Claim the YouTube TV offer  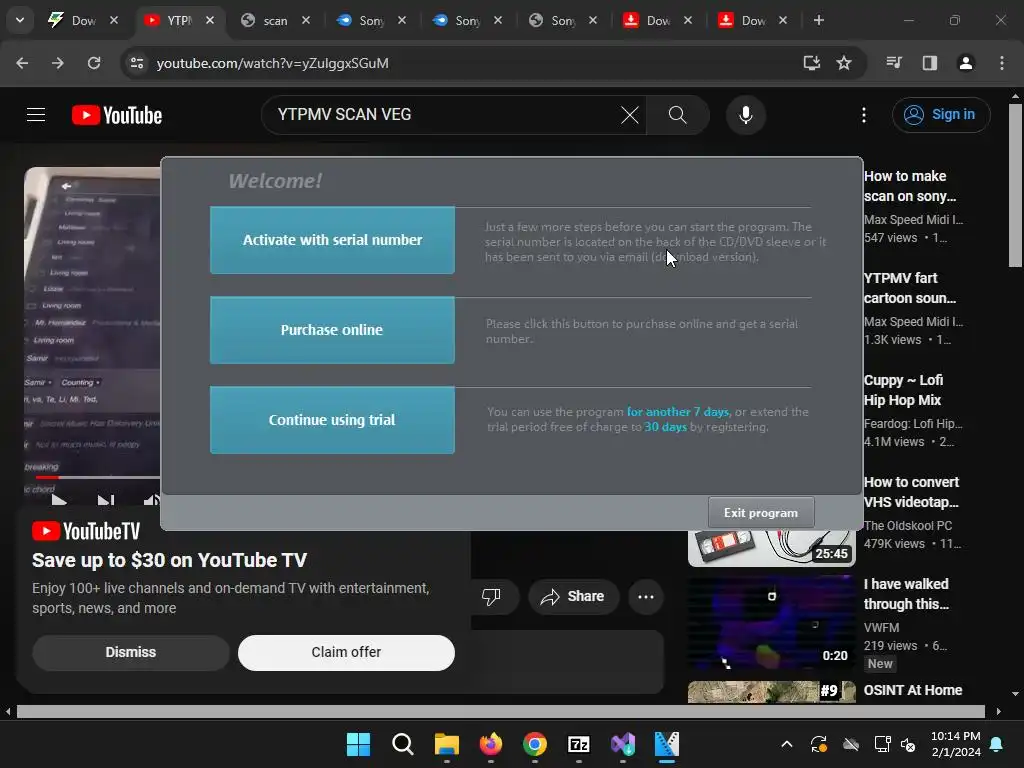[346, 652]
